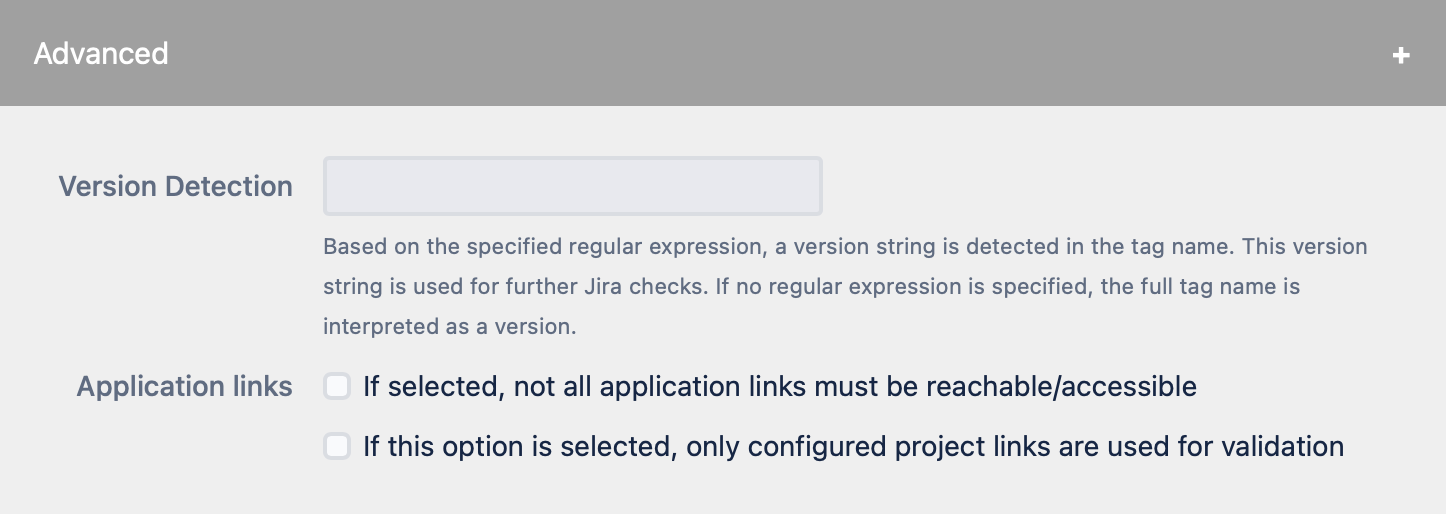The width and height of the screenshot is (1446, 514).
Task: Collapse the section via the Advanced title
Action: pyautogui.click(x=101, y=54)
